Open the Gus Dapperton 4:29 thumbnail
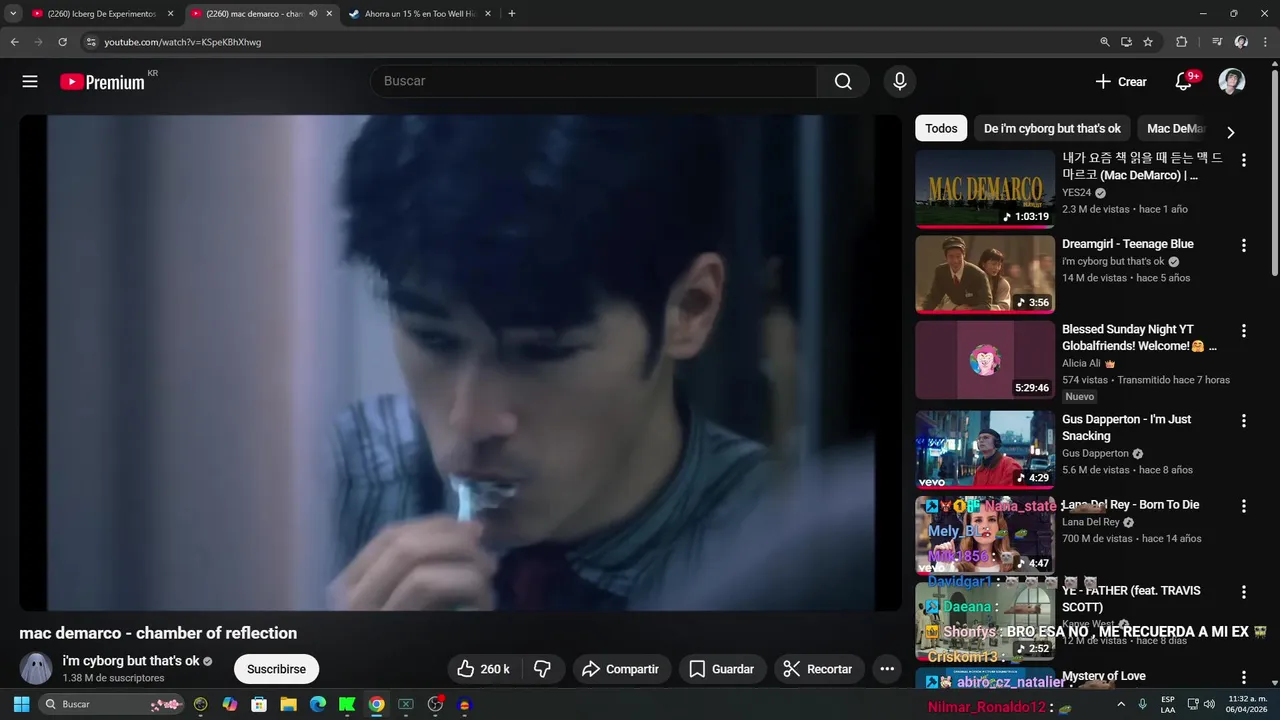Viewport: 1280px width, 720px height. (x=985, y=449)
